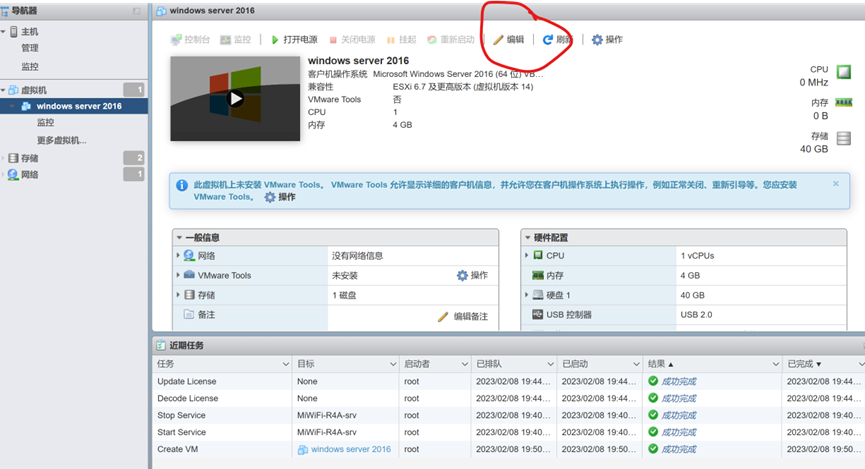Viewport: 865px width, 469px height.
Task: Power on VM with 打开电源
Action: pos(294,39)
